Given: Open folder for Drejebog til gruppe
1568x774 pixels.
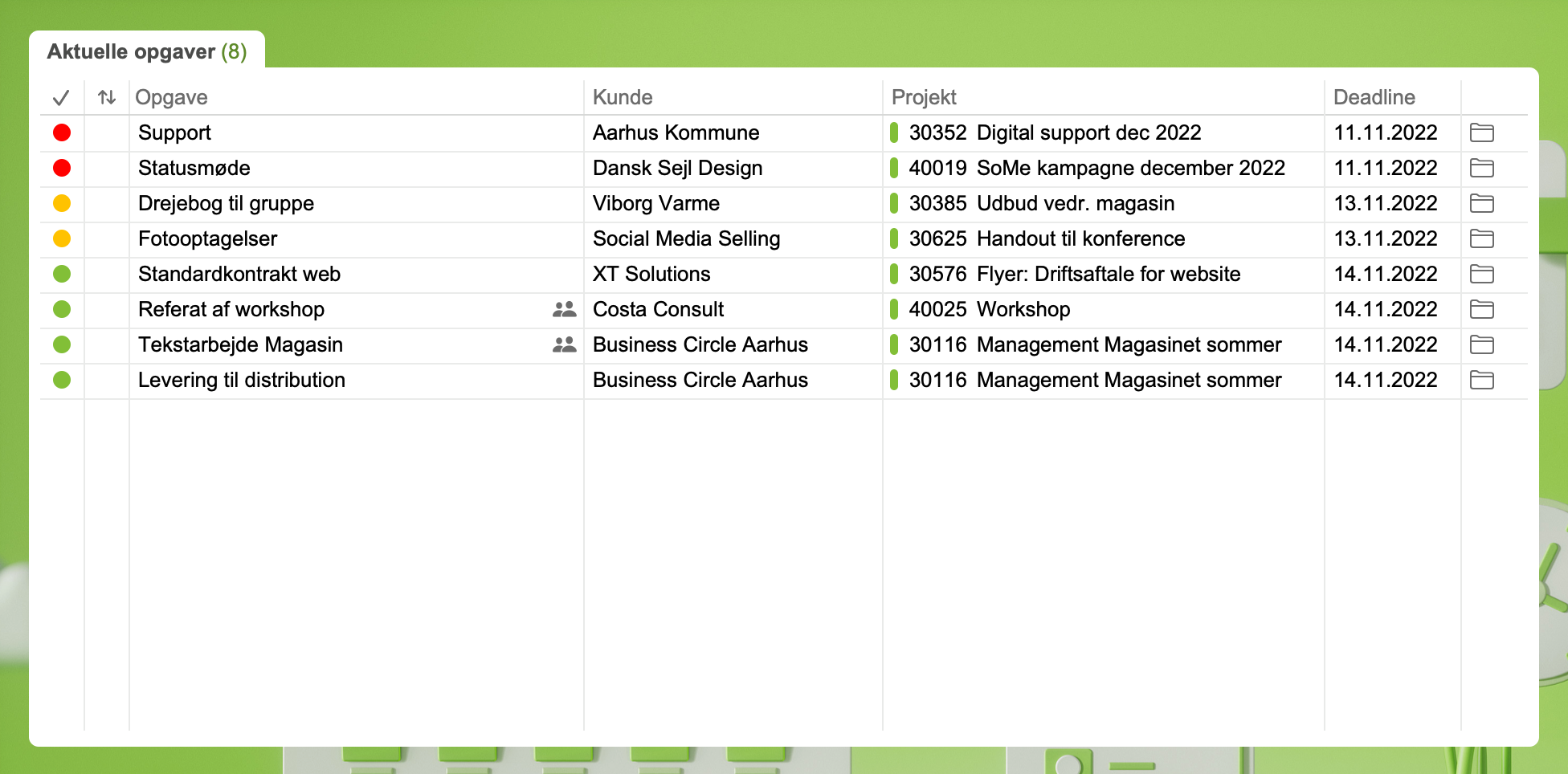Looking at the screenshot, I should [x=1481, y=204].
